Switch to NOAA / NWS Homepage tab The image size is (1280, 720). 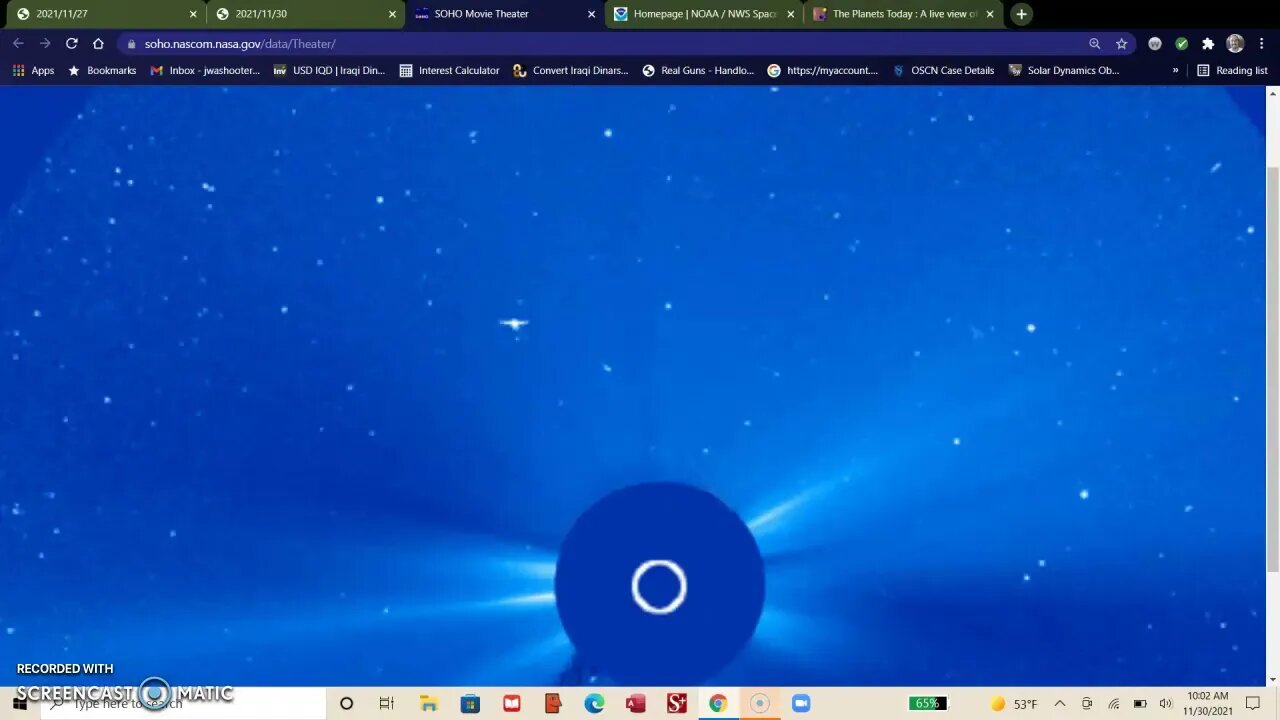[x=704, y=14]
